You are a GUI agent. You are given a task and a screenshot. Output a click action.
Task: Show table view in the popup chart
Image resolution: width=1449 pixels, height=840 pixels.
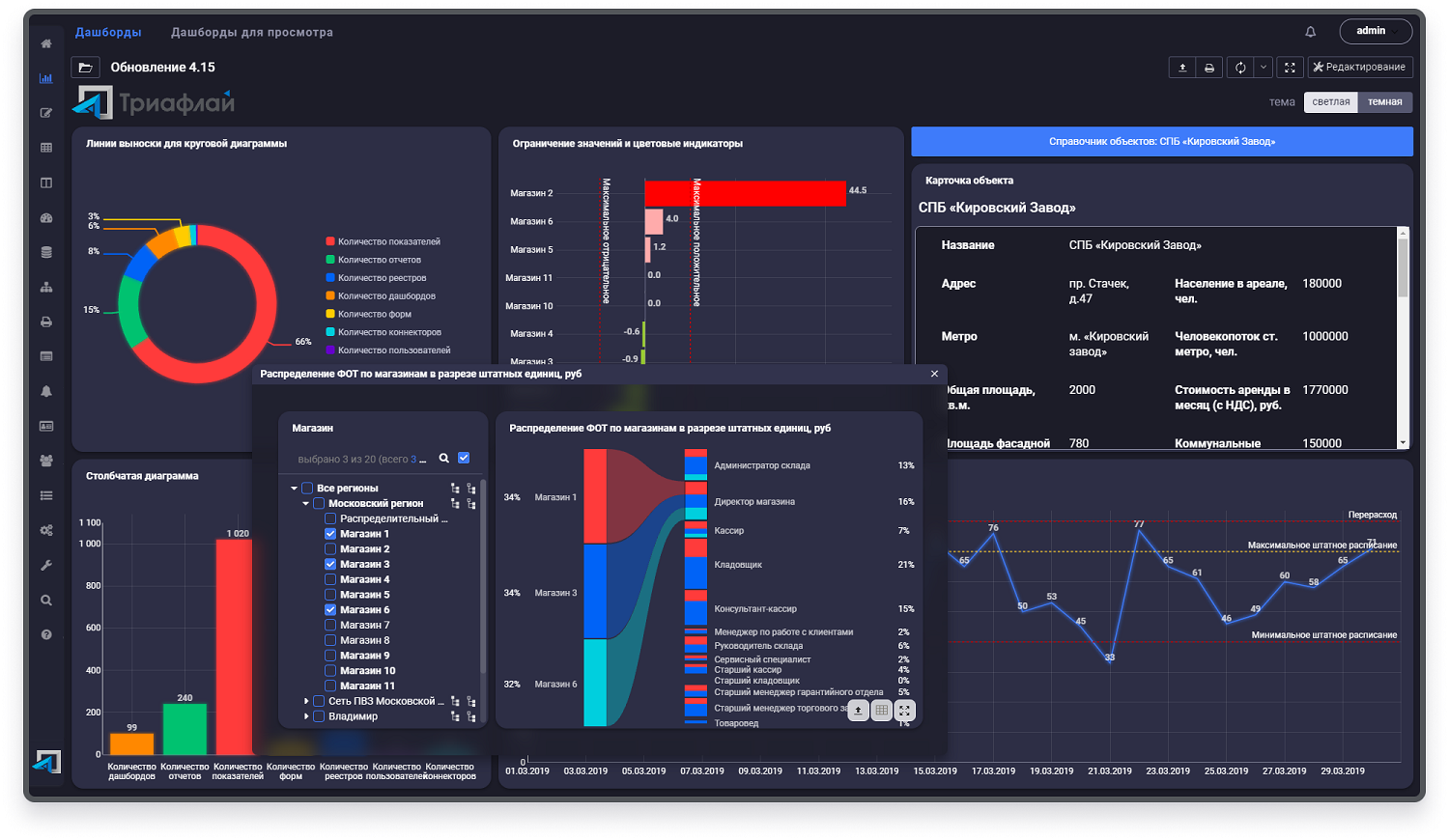[x=881, y=711]
